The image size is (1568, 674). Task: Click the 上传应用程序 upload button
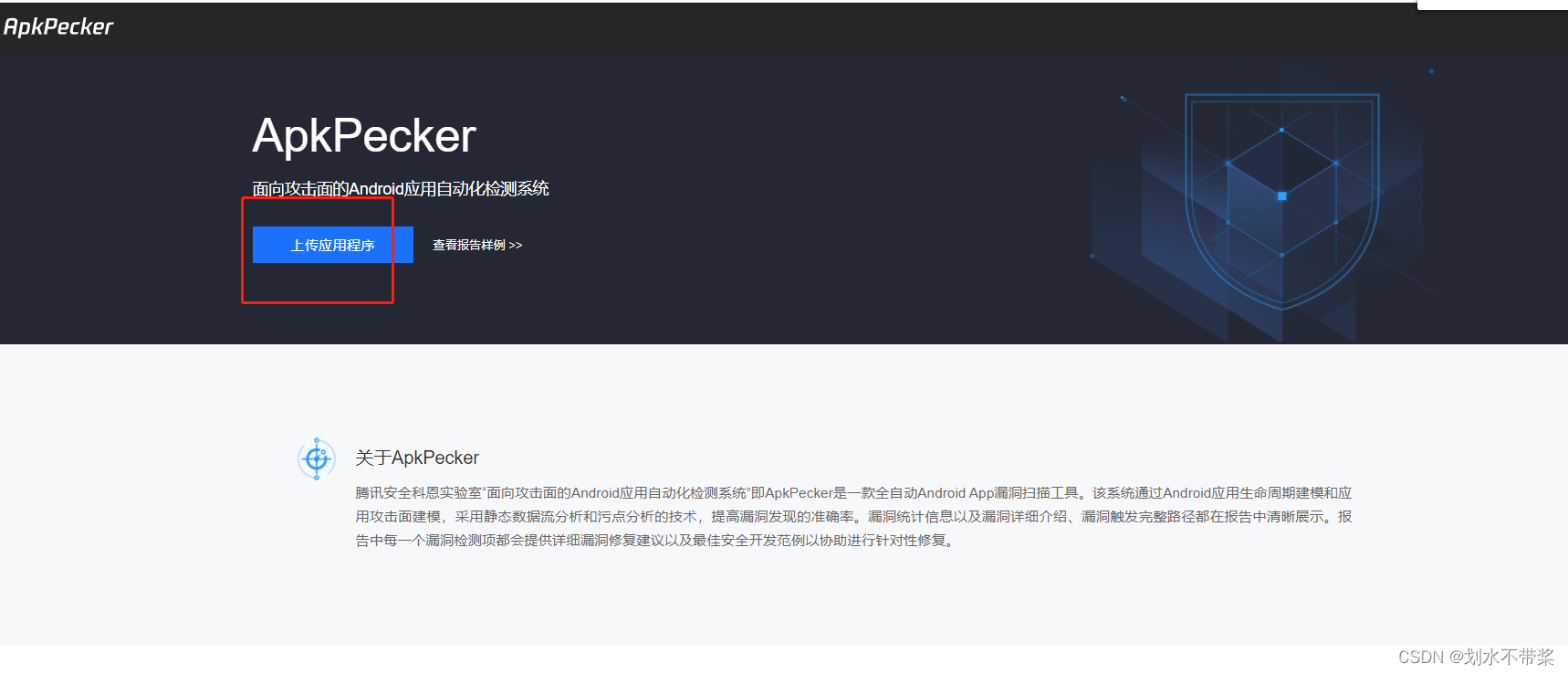pyautogui.click(x=333, y=245)
